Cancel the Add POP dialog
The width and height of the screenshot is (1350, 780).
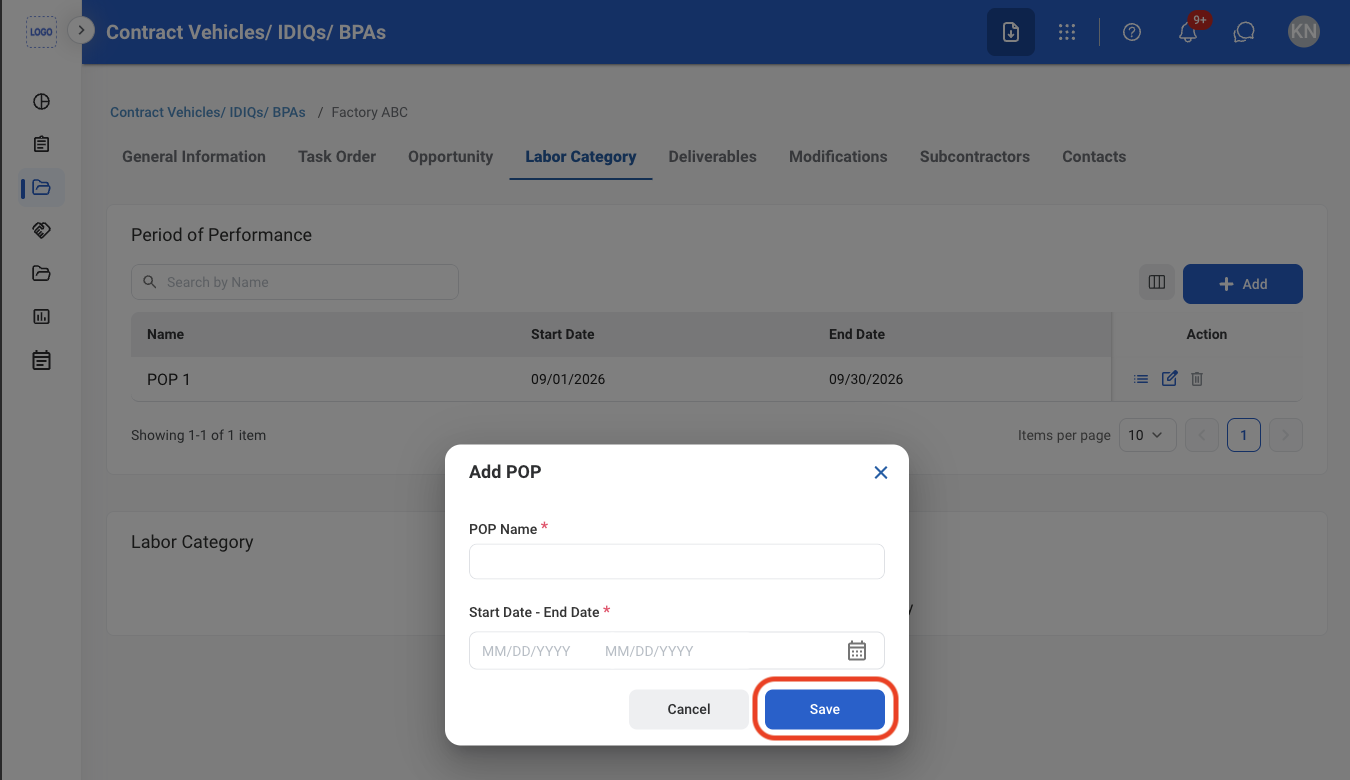[689, 709]
